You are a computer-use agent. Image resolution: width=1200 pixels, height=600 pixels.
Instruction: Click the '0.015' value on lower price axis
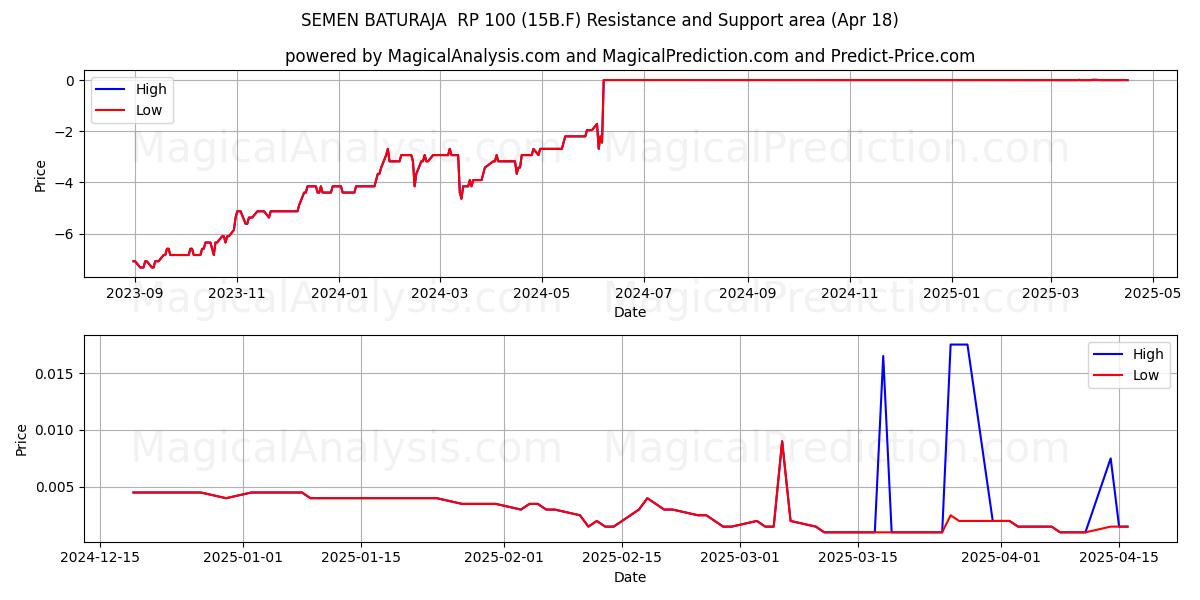pyautogui.click(x=57, y=373)
